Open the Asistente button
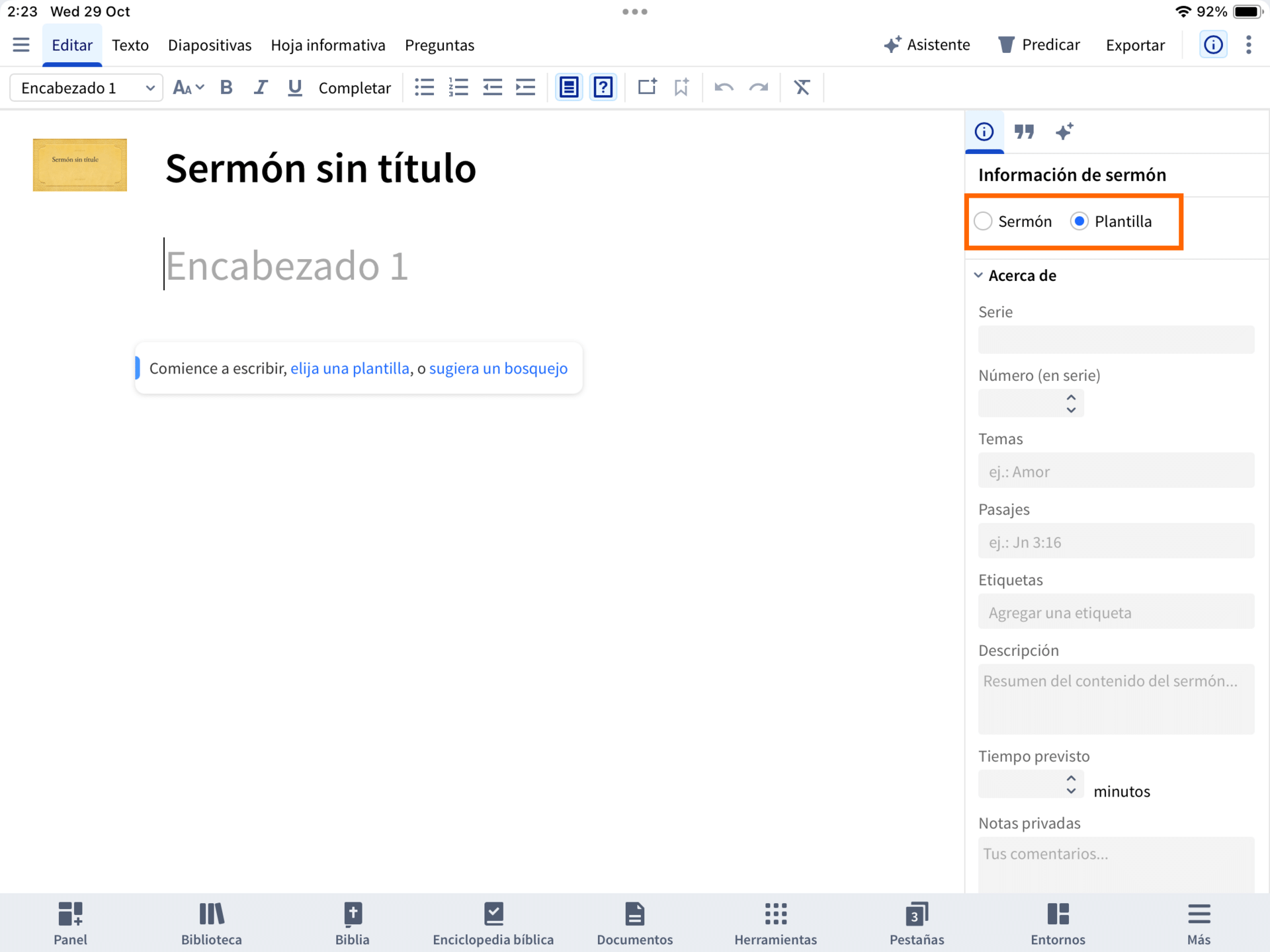1270x952 pixels. coord(927,45)
